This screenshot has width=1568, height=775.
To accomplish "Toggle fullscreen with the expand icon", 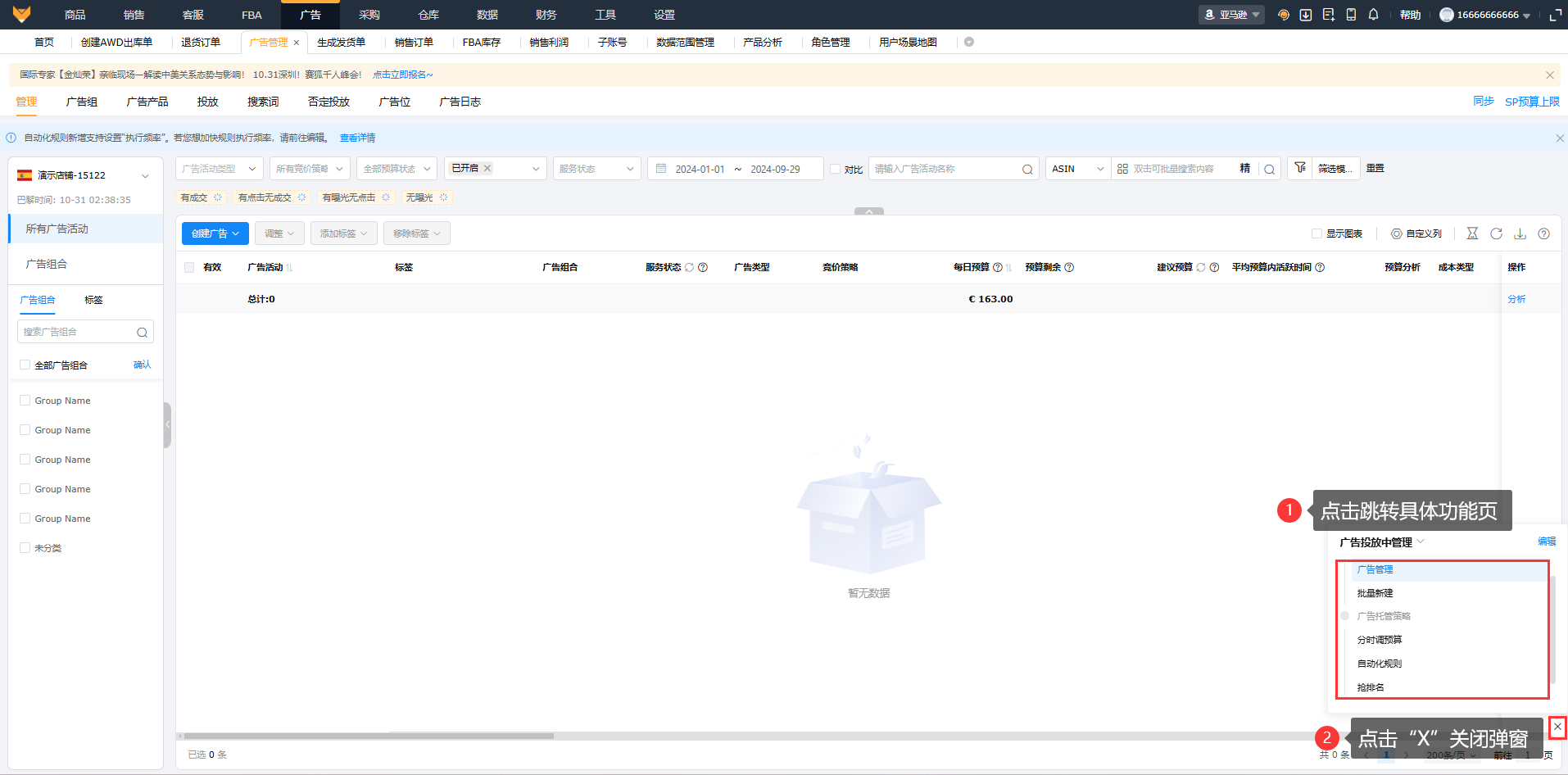I will 1556,15.
